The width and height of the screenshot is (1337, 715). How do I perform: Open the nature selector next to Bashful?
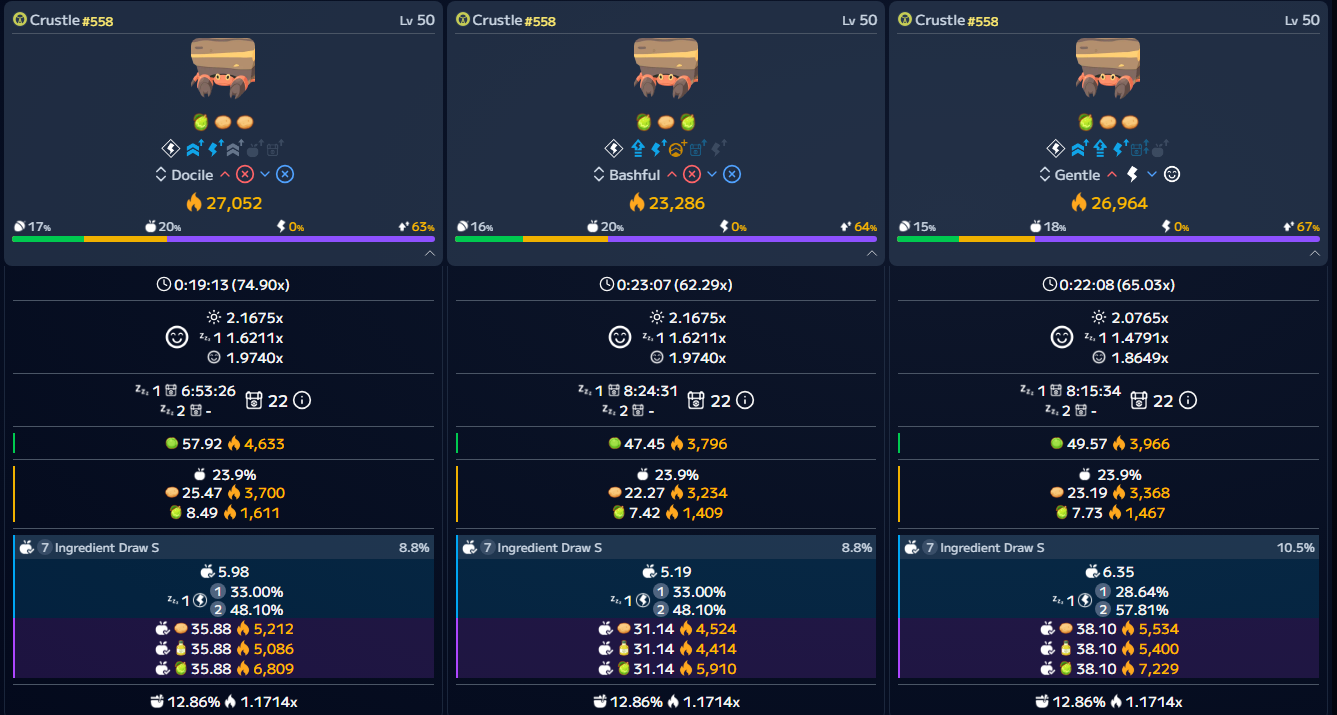(601, 175)
